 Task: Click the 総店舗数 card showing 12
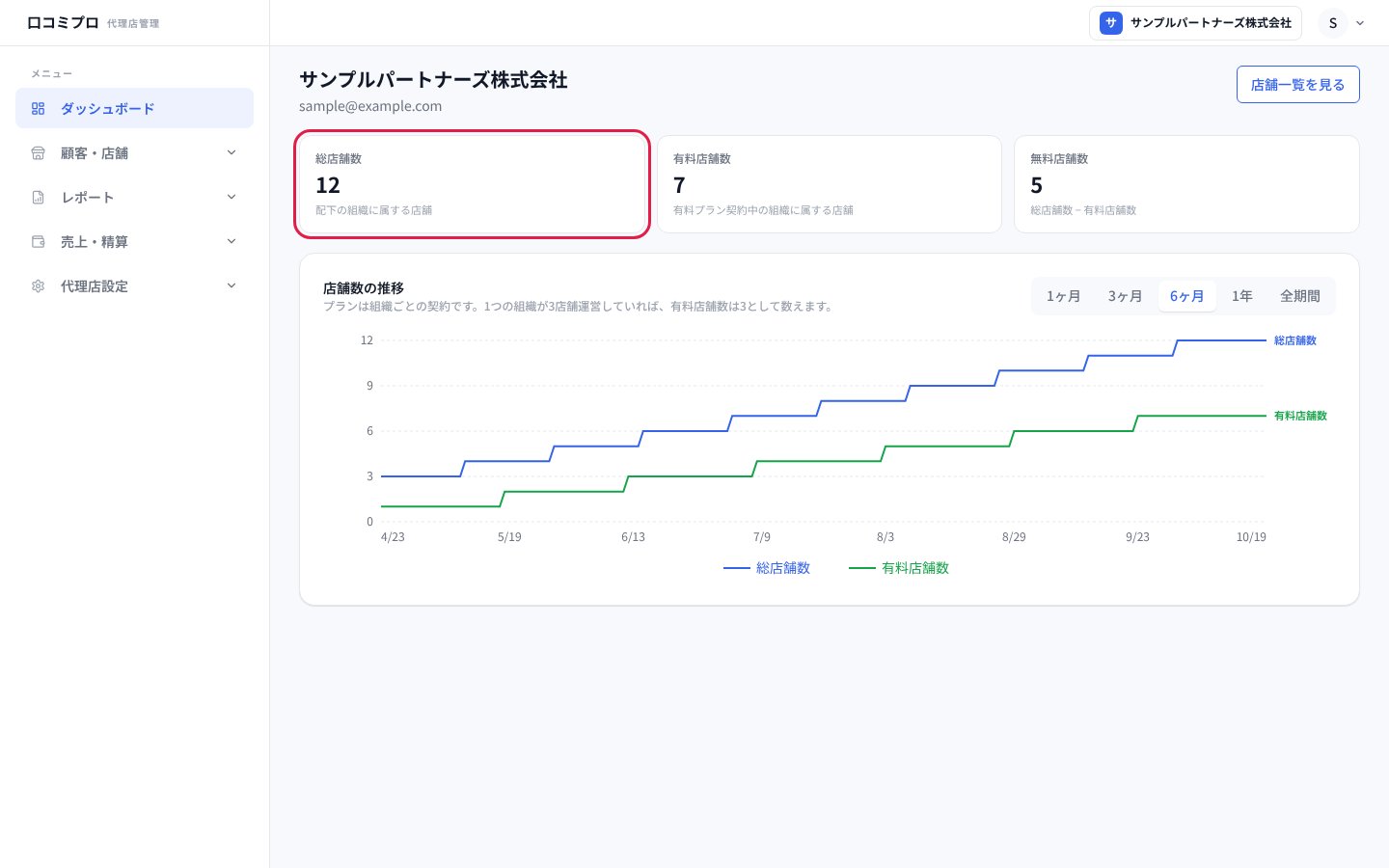472,184
